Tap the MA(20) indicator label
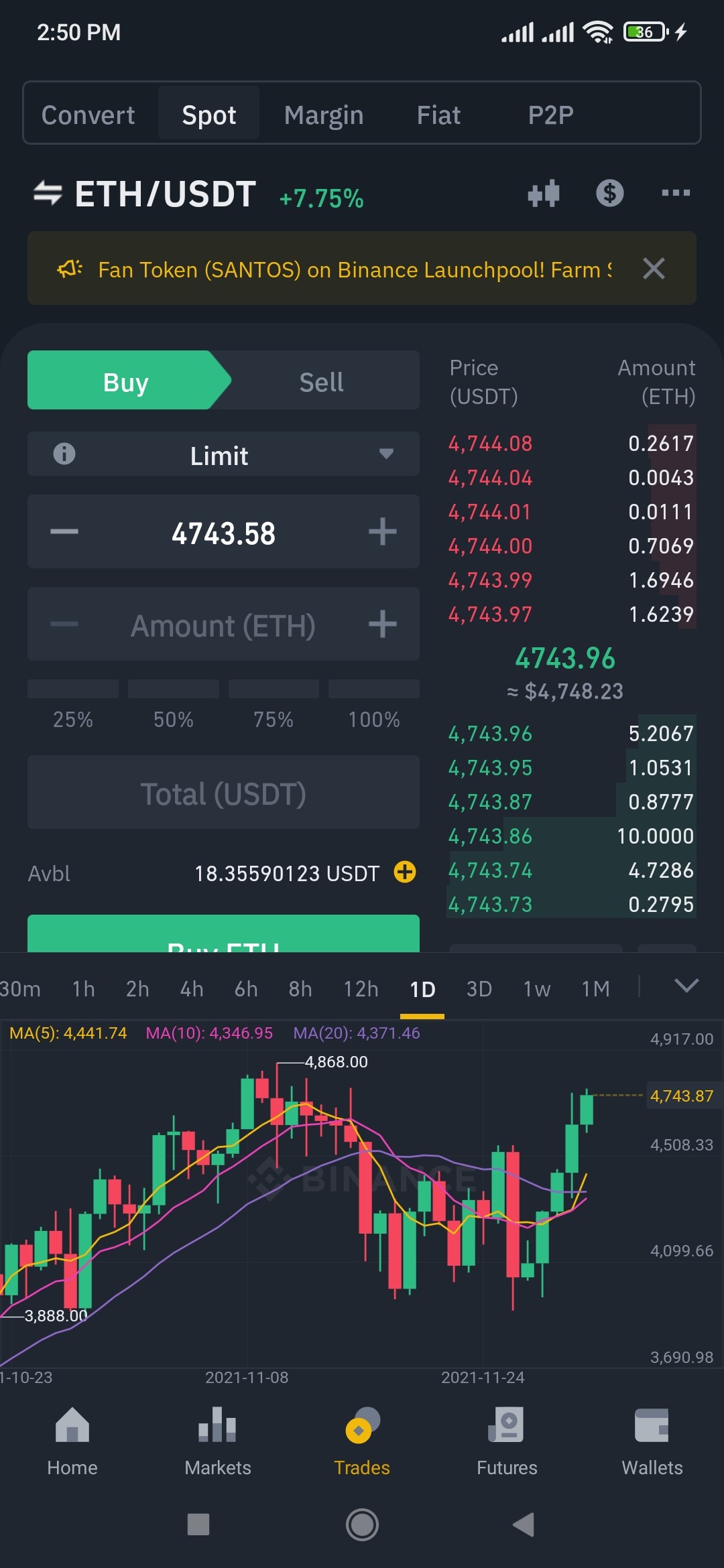 pyautogui.click(x=357, y=1033)
